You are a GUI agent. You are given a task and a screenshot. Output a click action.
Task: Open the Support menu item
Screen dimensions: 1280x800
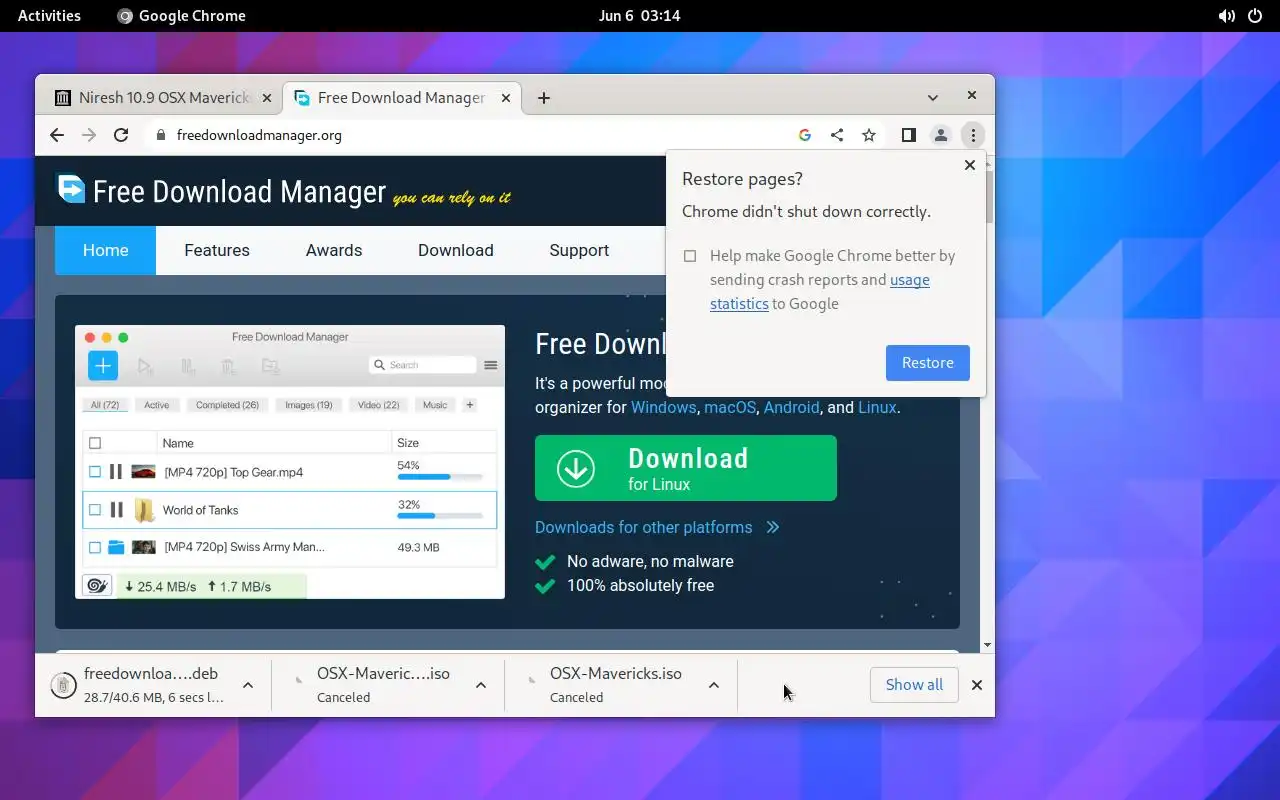tap(579, 250)
